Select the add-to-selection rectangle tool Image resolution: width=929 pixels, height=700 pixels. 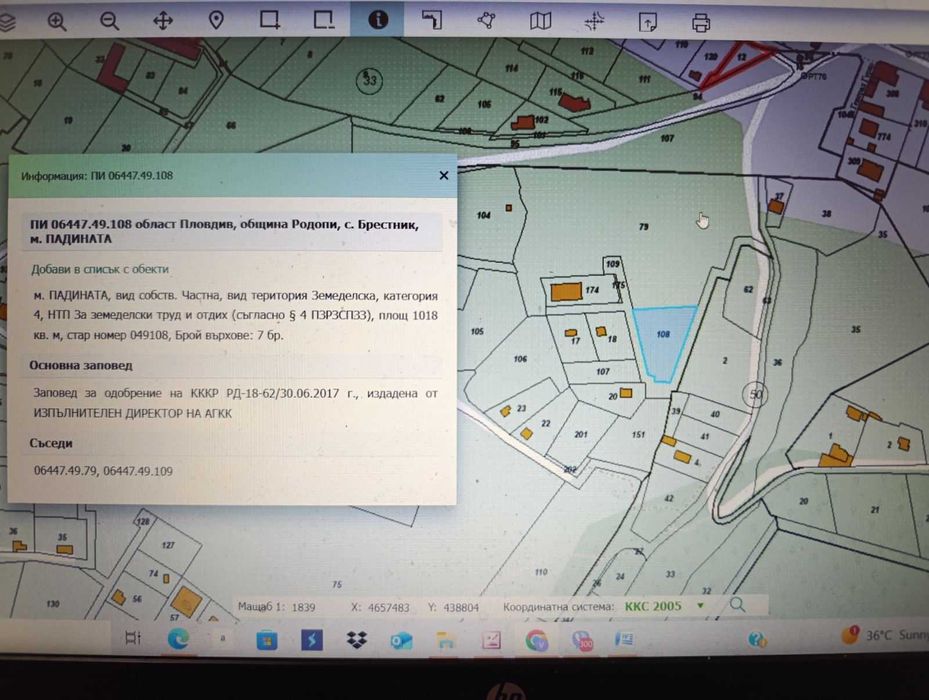coord(270,20)
